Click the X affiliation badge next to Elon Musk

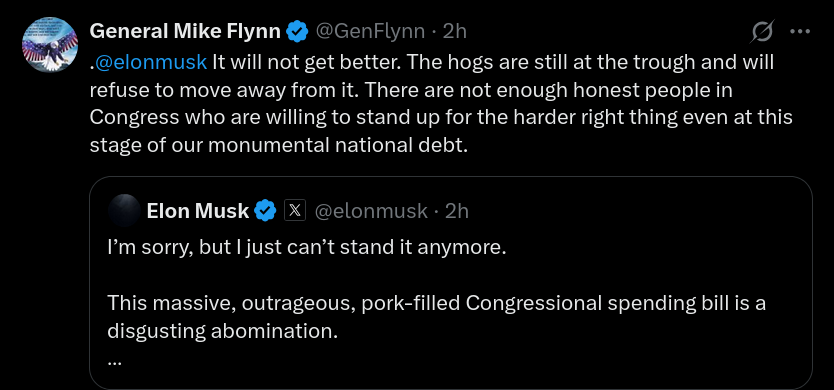pyautogui.click(x=295, y=211)
